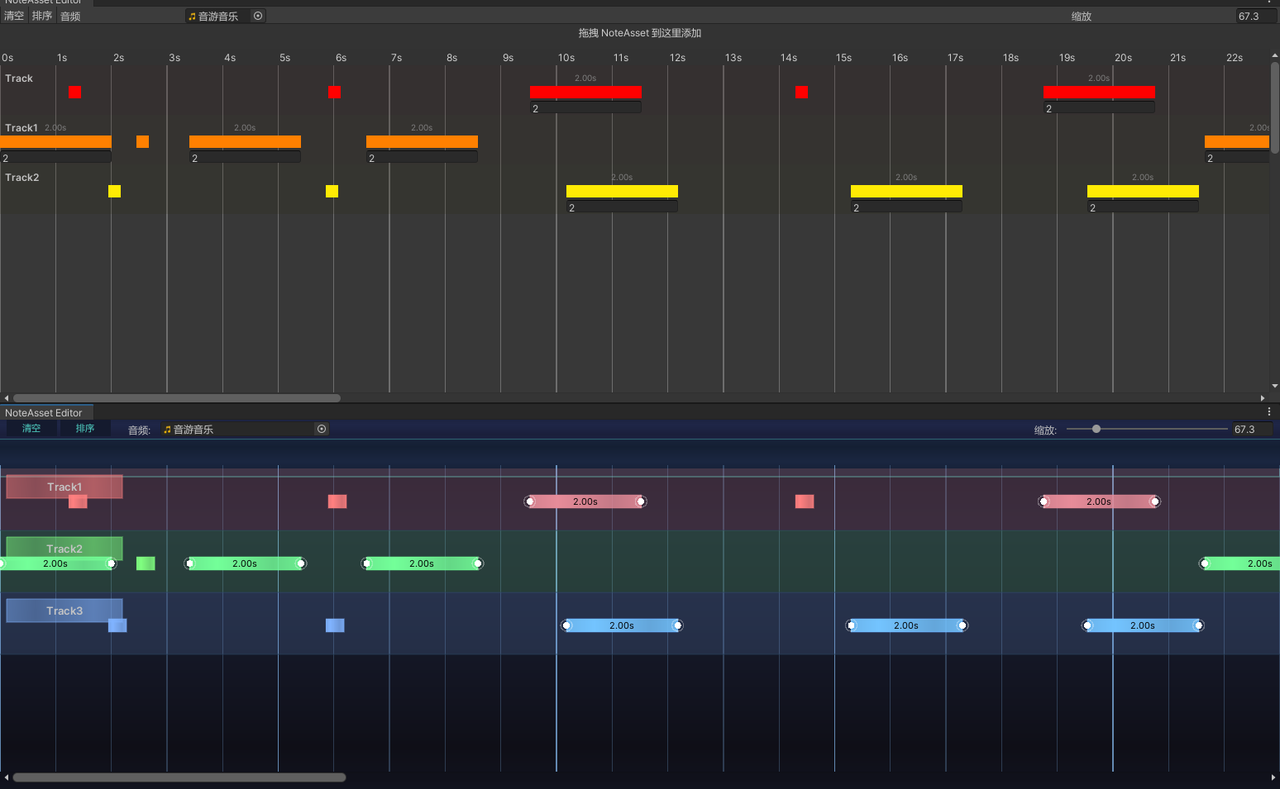The width and height of the screenshot is (1280, 789).
Task: Select lower Track3 header box
Action: tap(64, 611)
